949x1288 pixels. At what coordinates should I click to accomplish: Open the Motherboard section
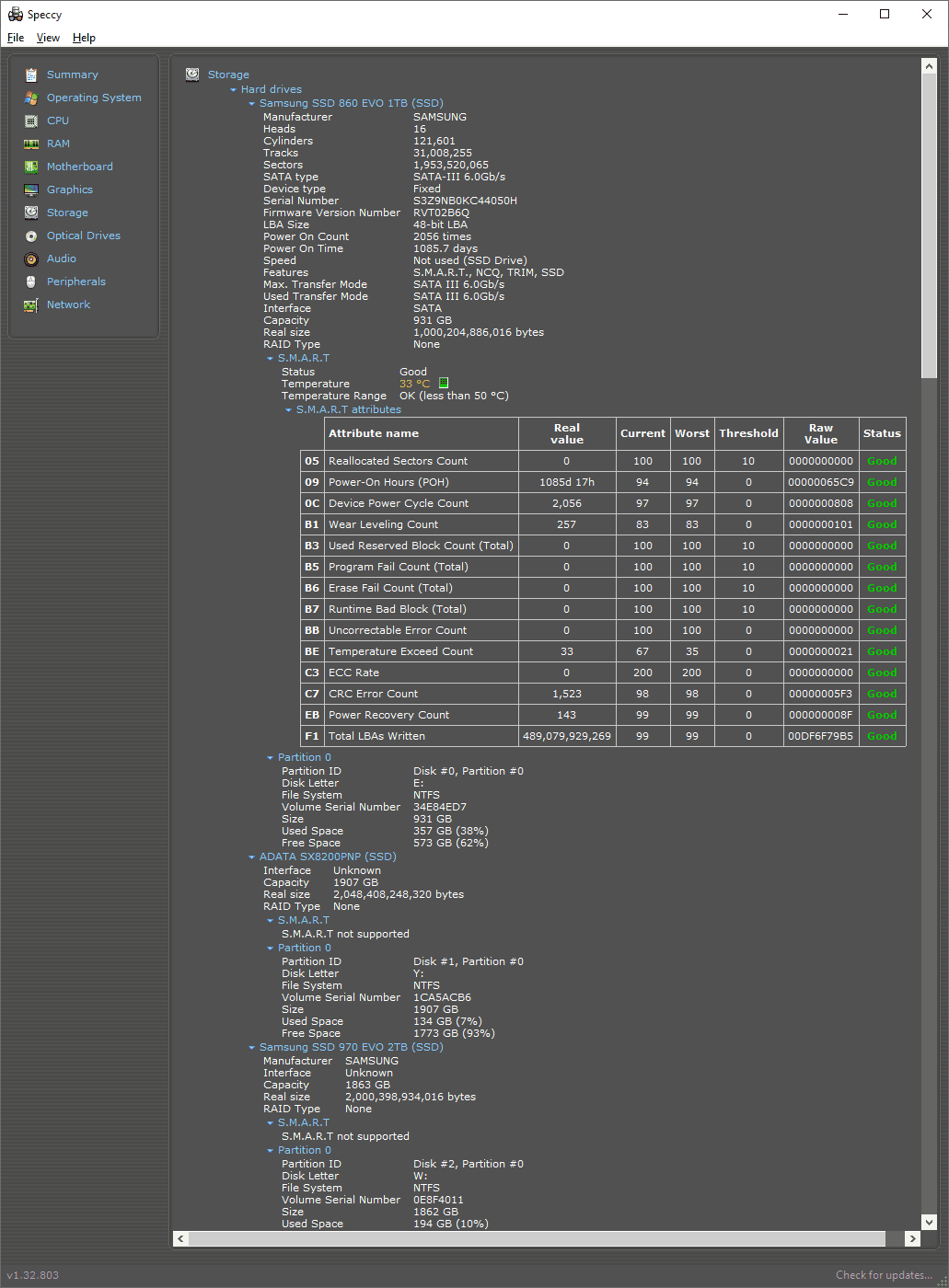click(x=79, y=167)
